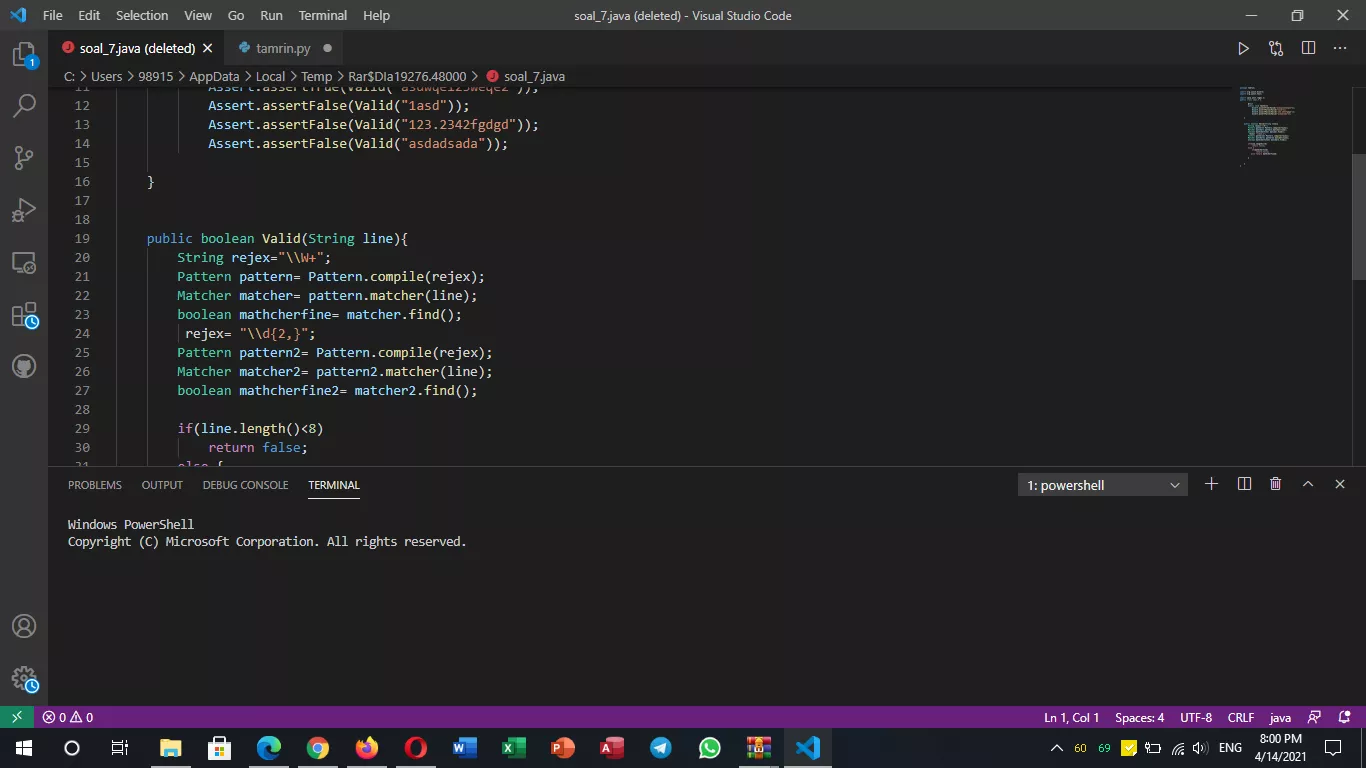This screenshot has height=768, width=1366.
Task: Open the Go menu
Action: pos(236,15)
